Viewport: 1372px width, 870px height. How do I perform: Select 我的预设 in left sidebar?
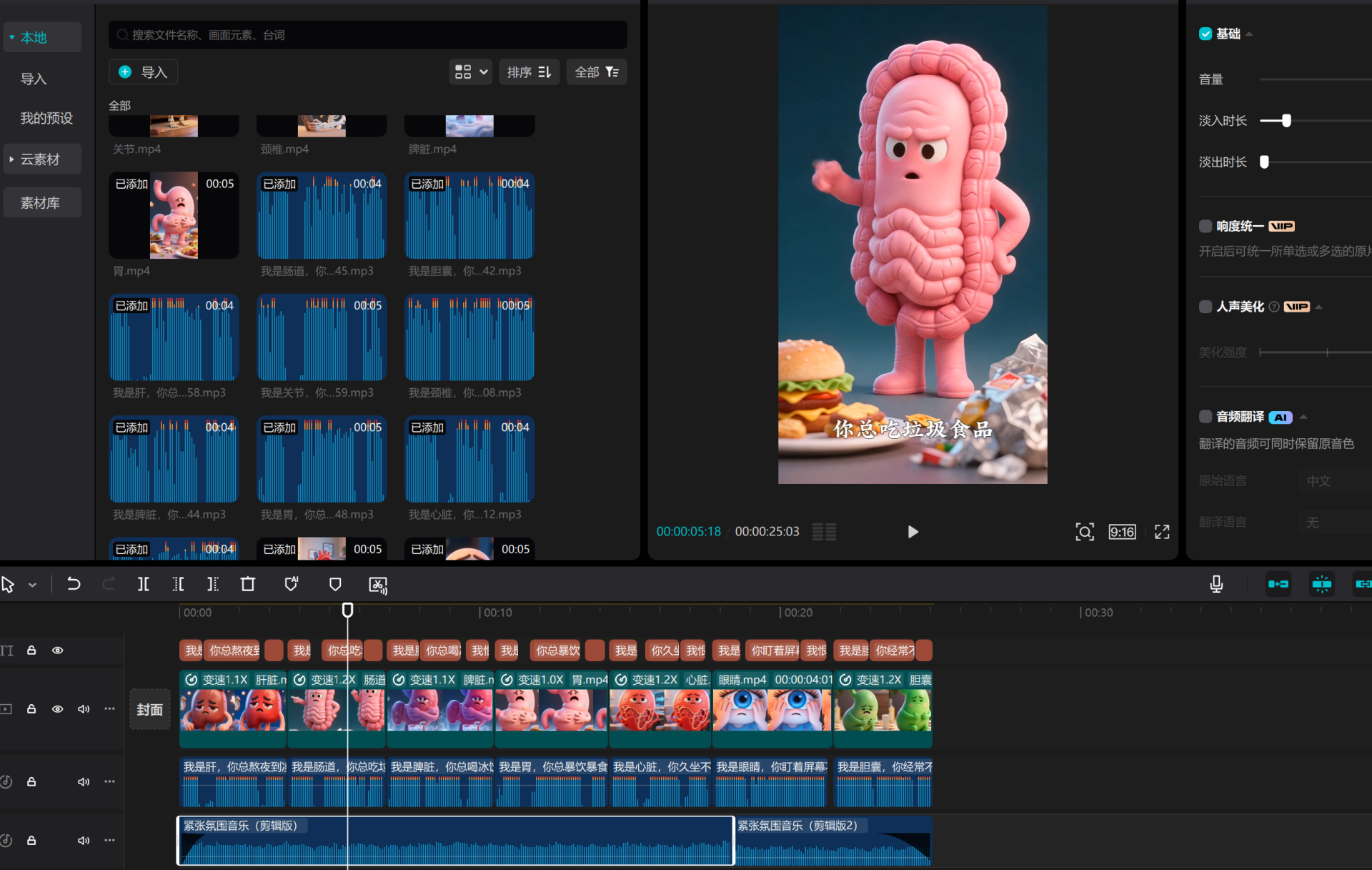pyautogui.click(x=46, y=118)
